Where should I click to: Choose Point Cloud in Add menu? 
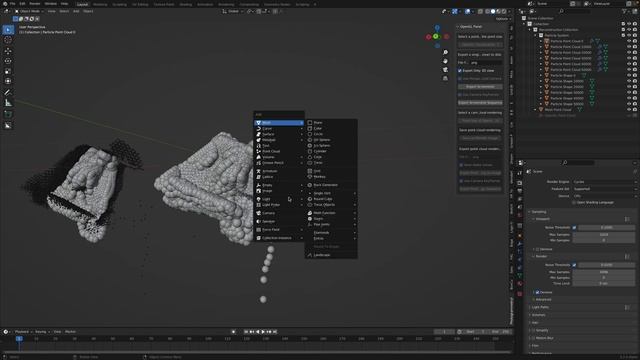279,151
